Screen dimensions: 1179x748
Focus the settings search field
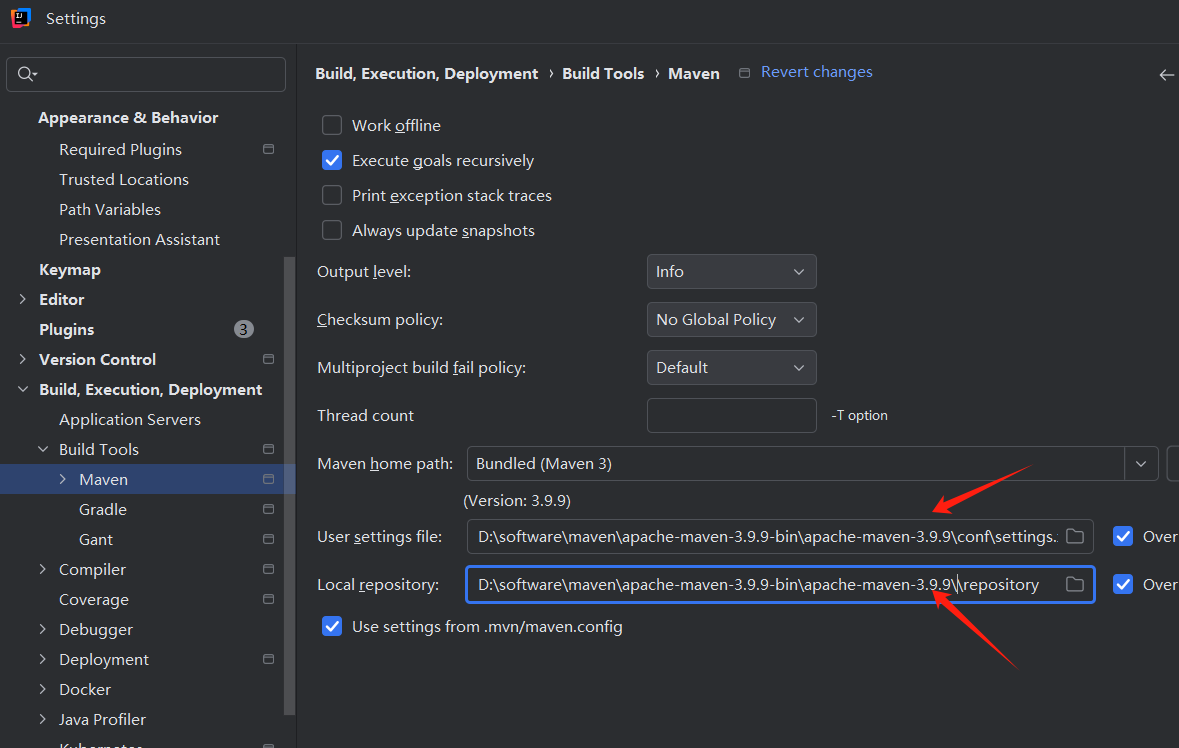[146, 74]
